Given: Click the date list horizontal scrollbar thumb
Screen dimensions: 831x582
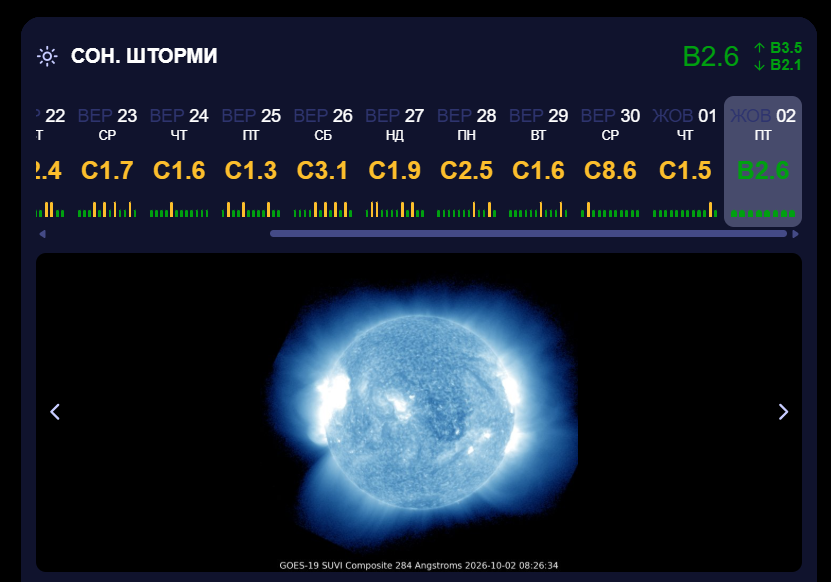Looking at the screenshot, I should 528,234.
